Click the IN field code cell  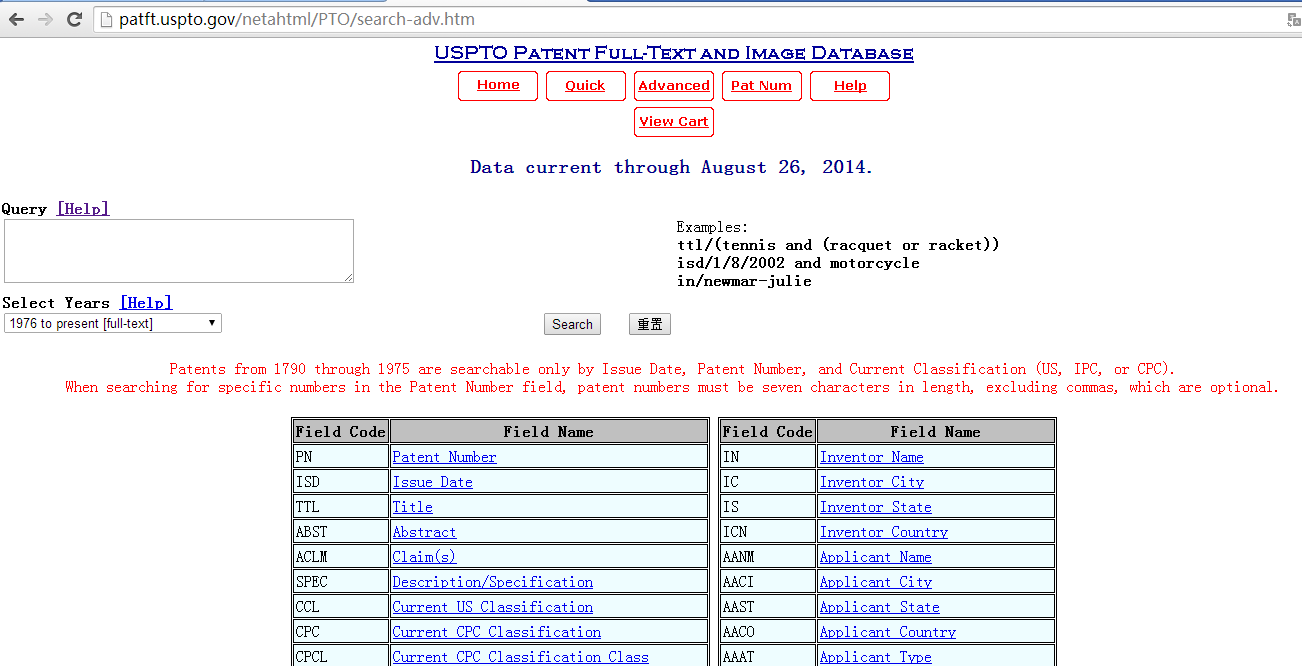768,457
